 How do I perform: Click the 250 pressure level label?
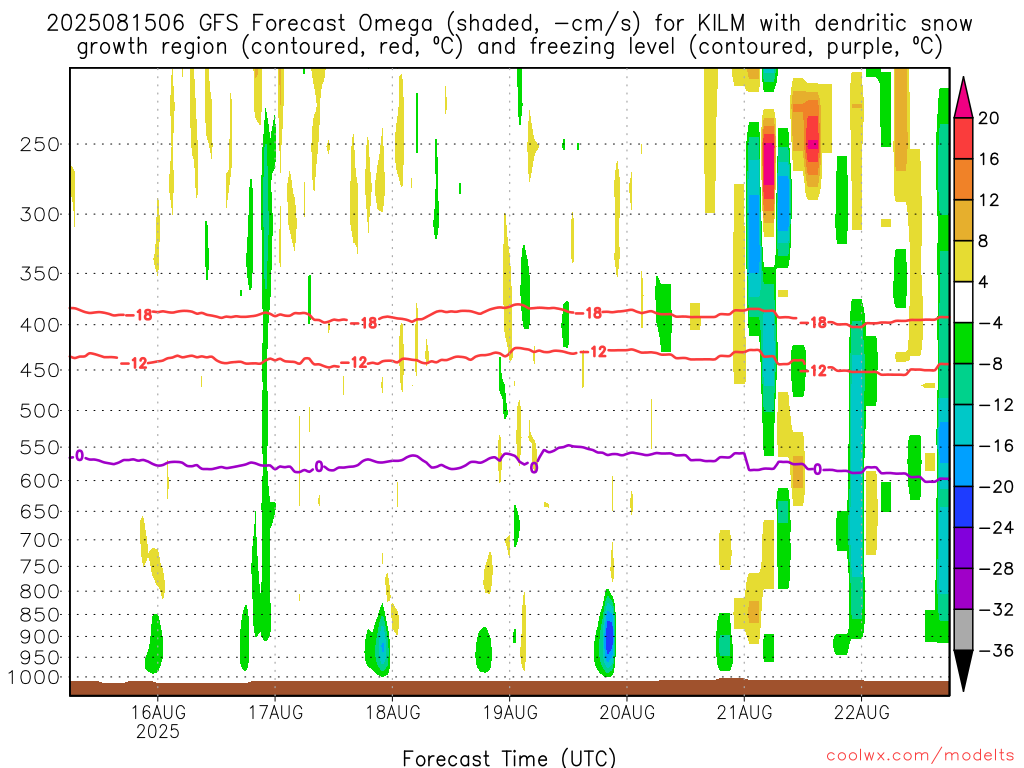(40, 144)
